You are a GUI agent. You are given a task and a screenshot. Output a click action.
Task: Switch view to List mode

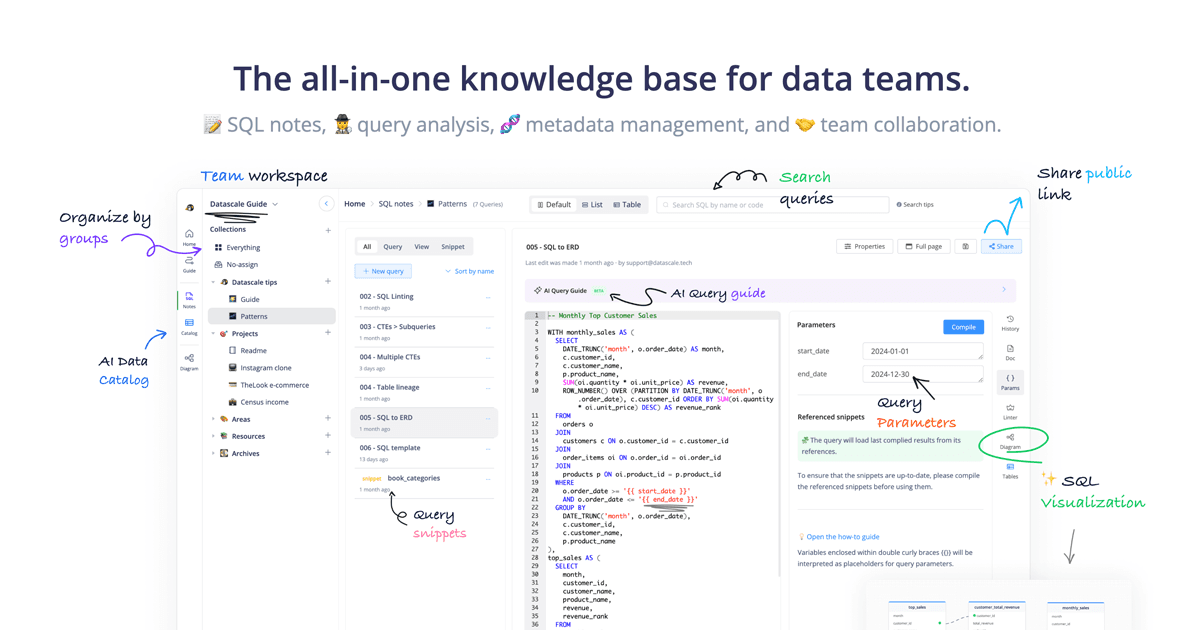tap(594, 204)
